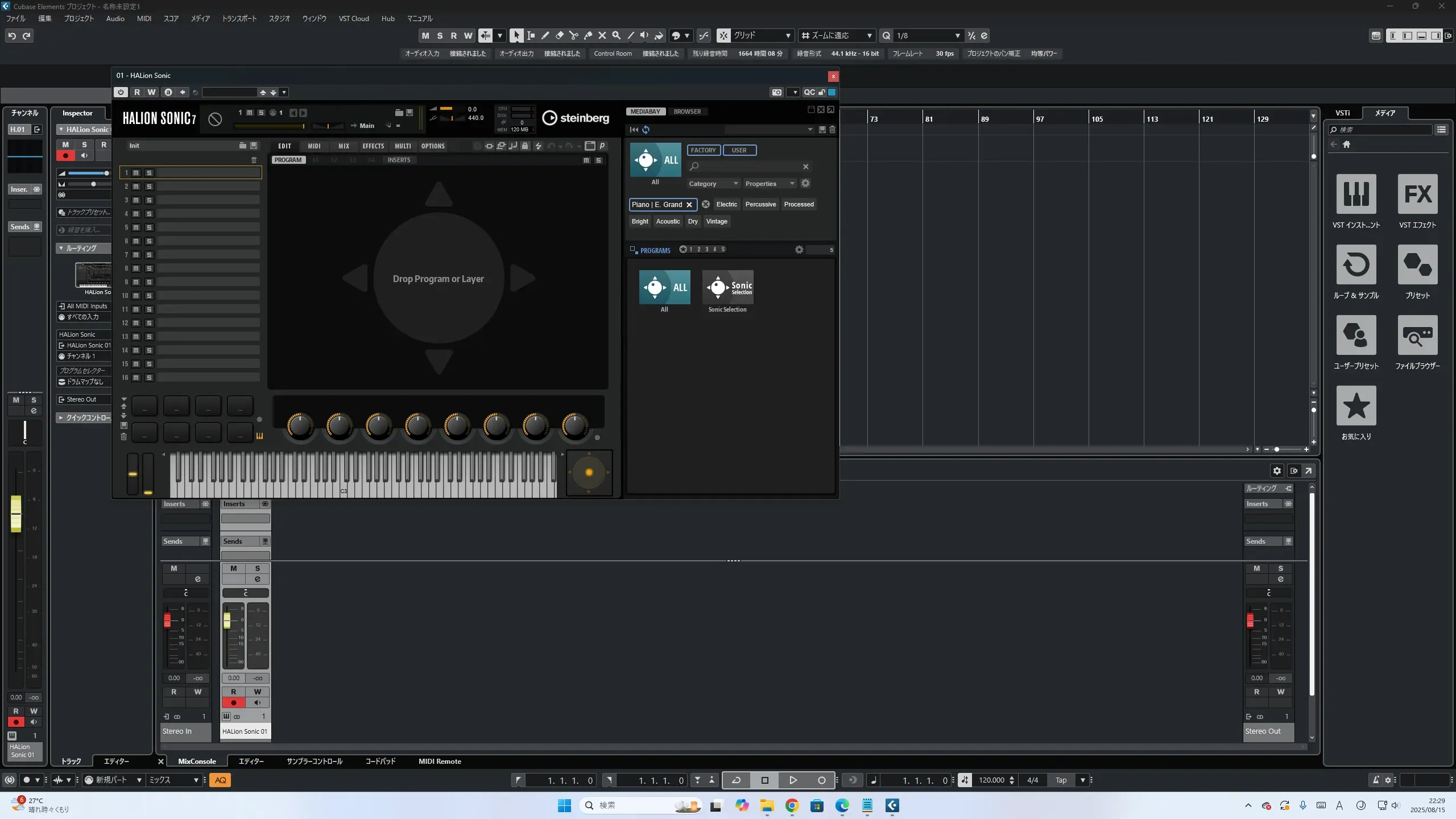This screenshot has height=819, width=1456.
Task: Open MixConsole settings gear icon
Action: [1277, 471]
